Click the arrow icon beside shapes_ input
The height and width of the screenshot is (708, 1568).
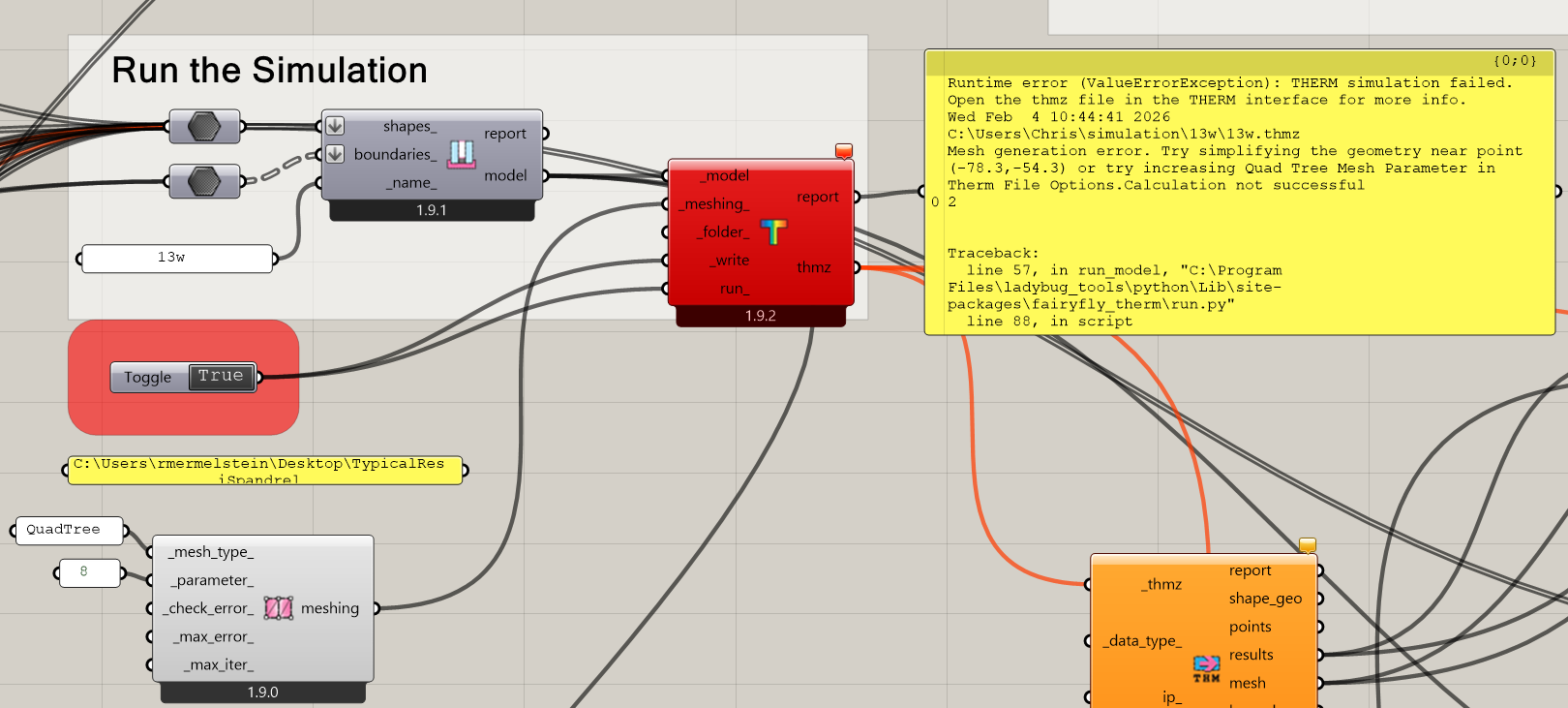click(x=335, y=126)
